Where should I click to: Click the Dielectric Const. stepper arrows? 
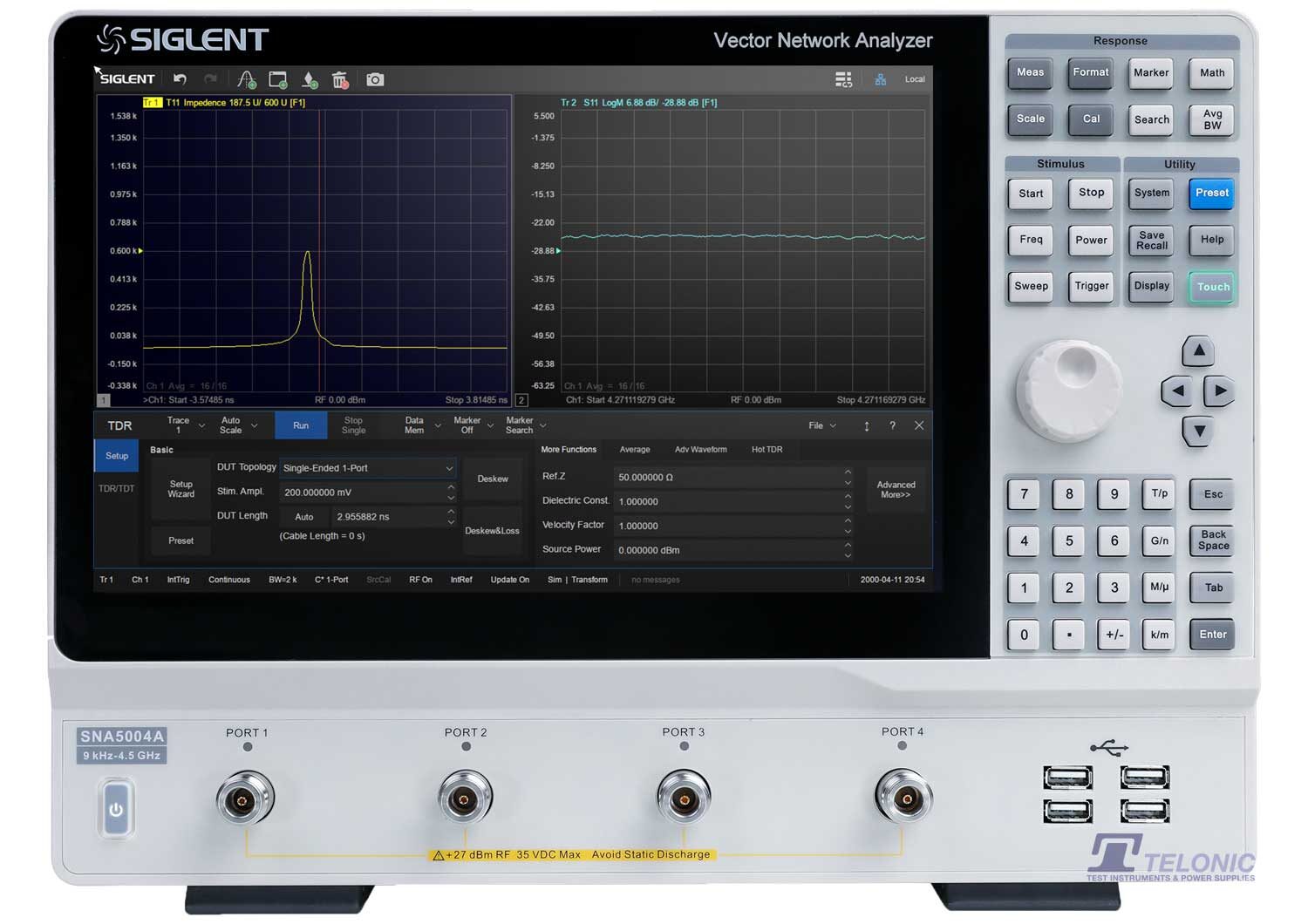848,501
